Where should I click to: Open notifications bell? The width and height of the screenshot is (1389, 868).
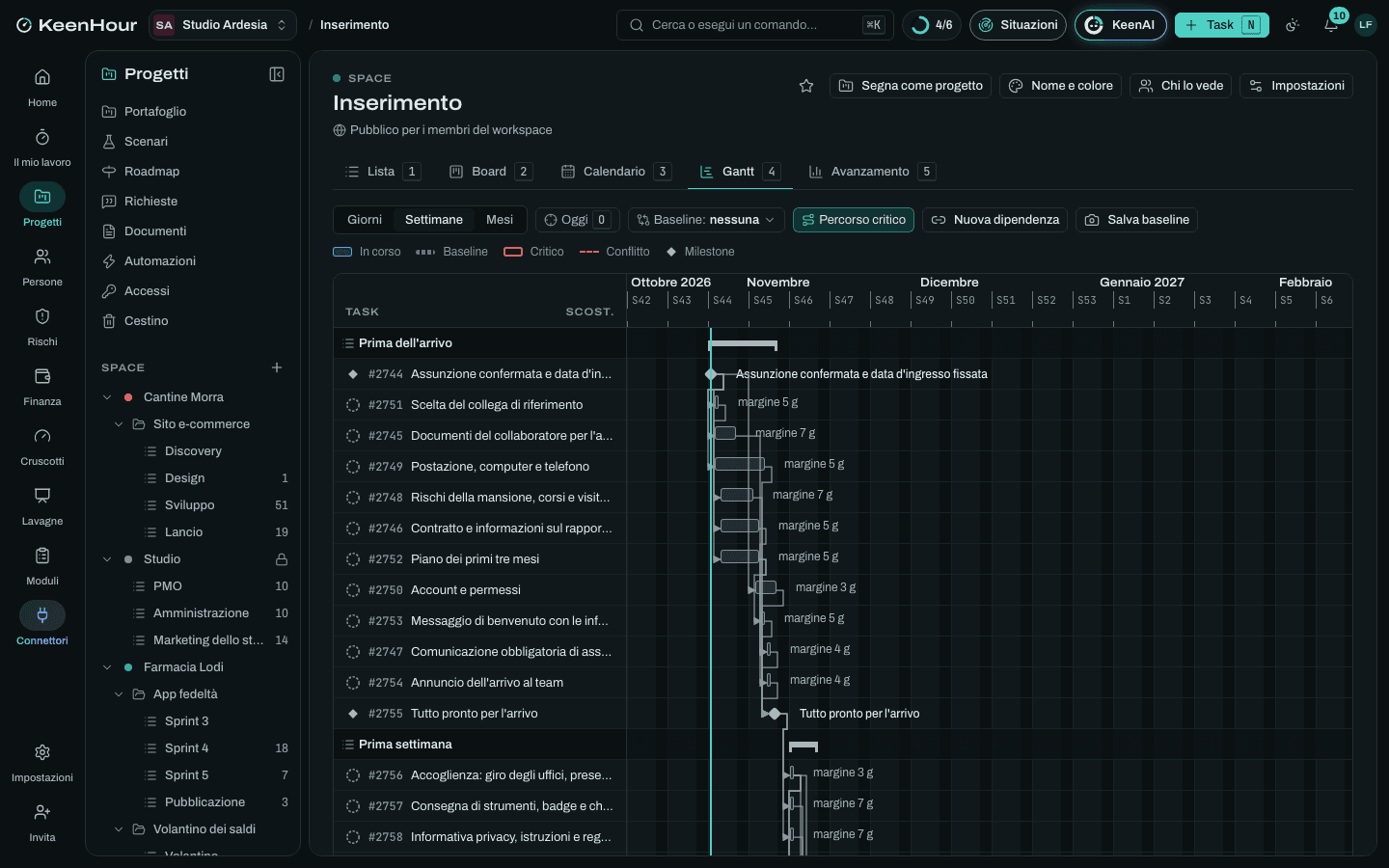point(1331,25)
